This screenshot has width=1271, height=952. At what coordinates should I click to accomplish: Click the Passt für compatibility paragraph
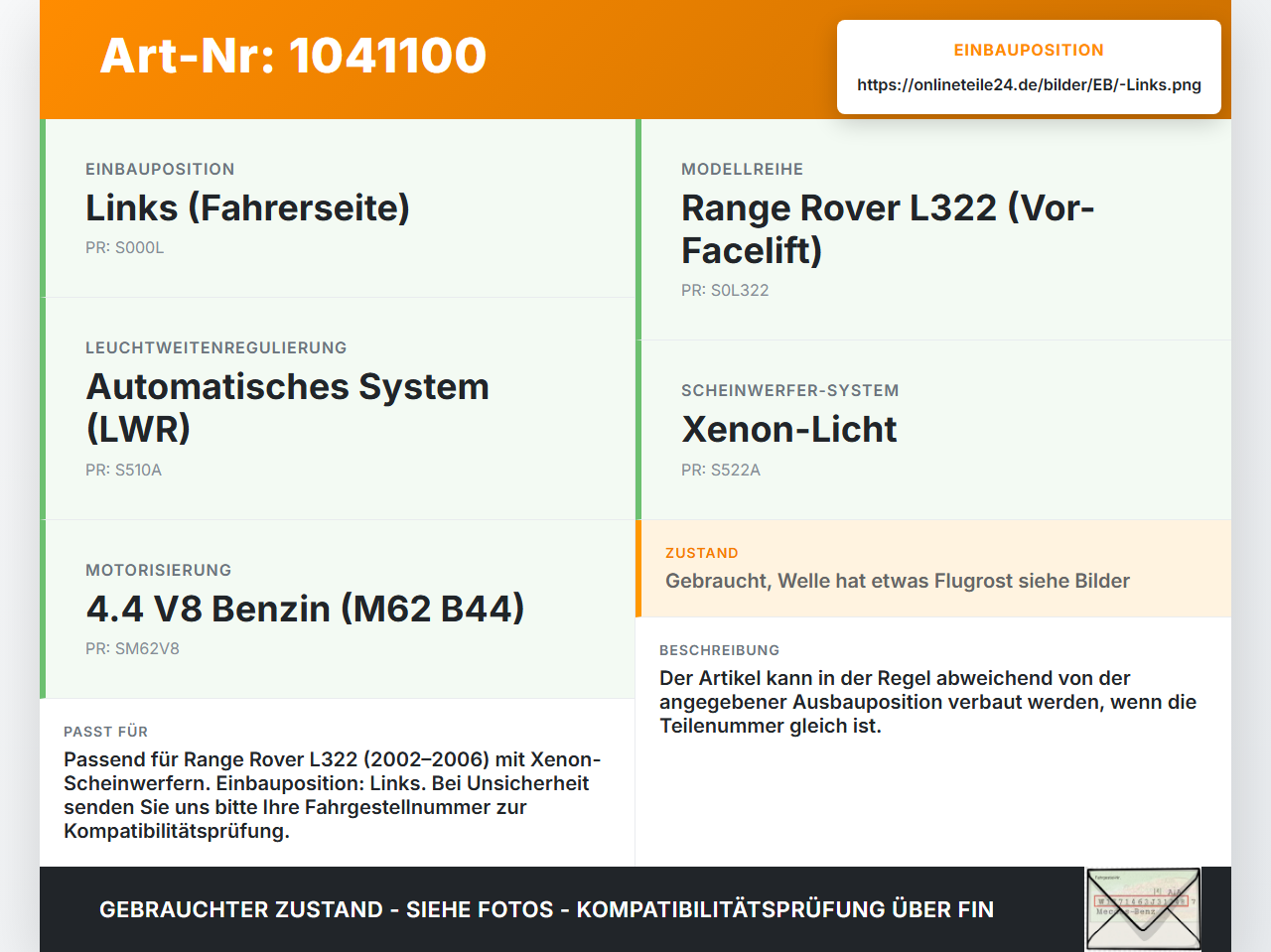(x=332, y=795)
